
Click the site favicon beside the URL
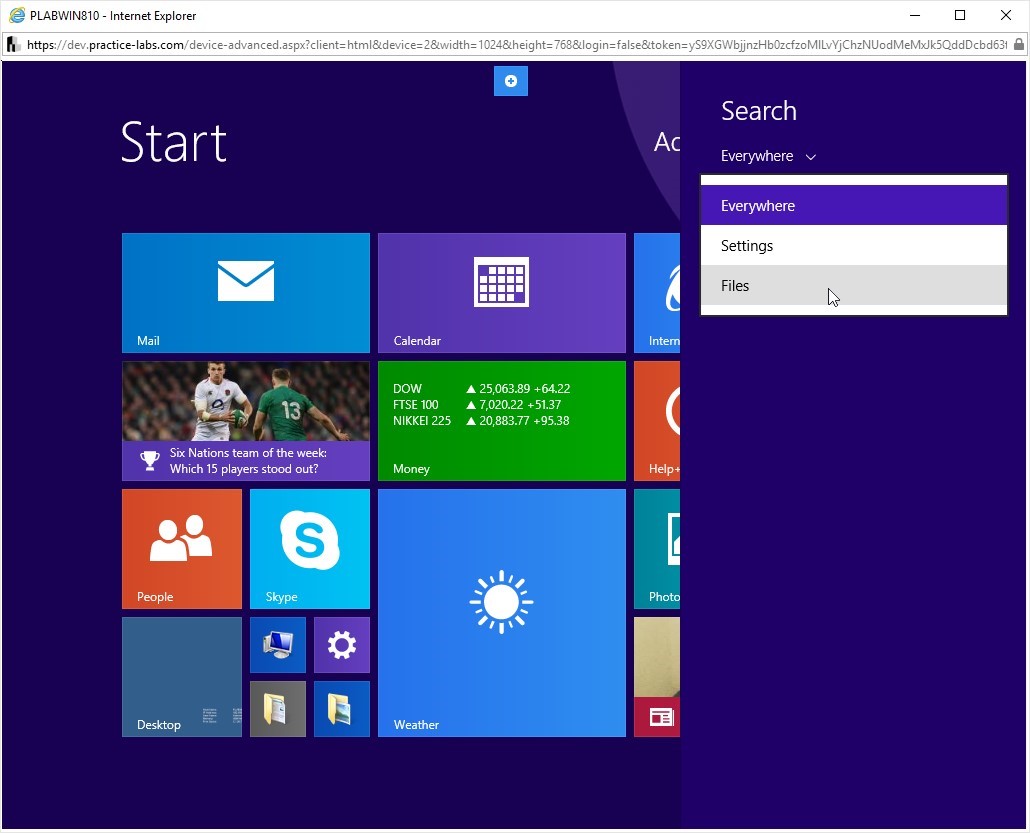(14, 45)
